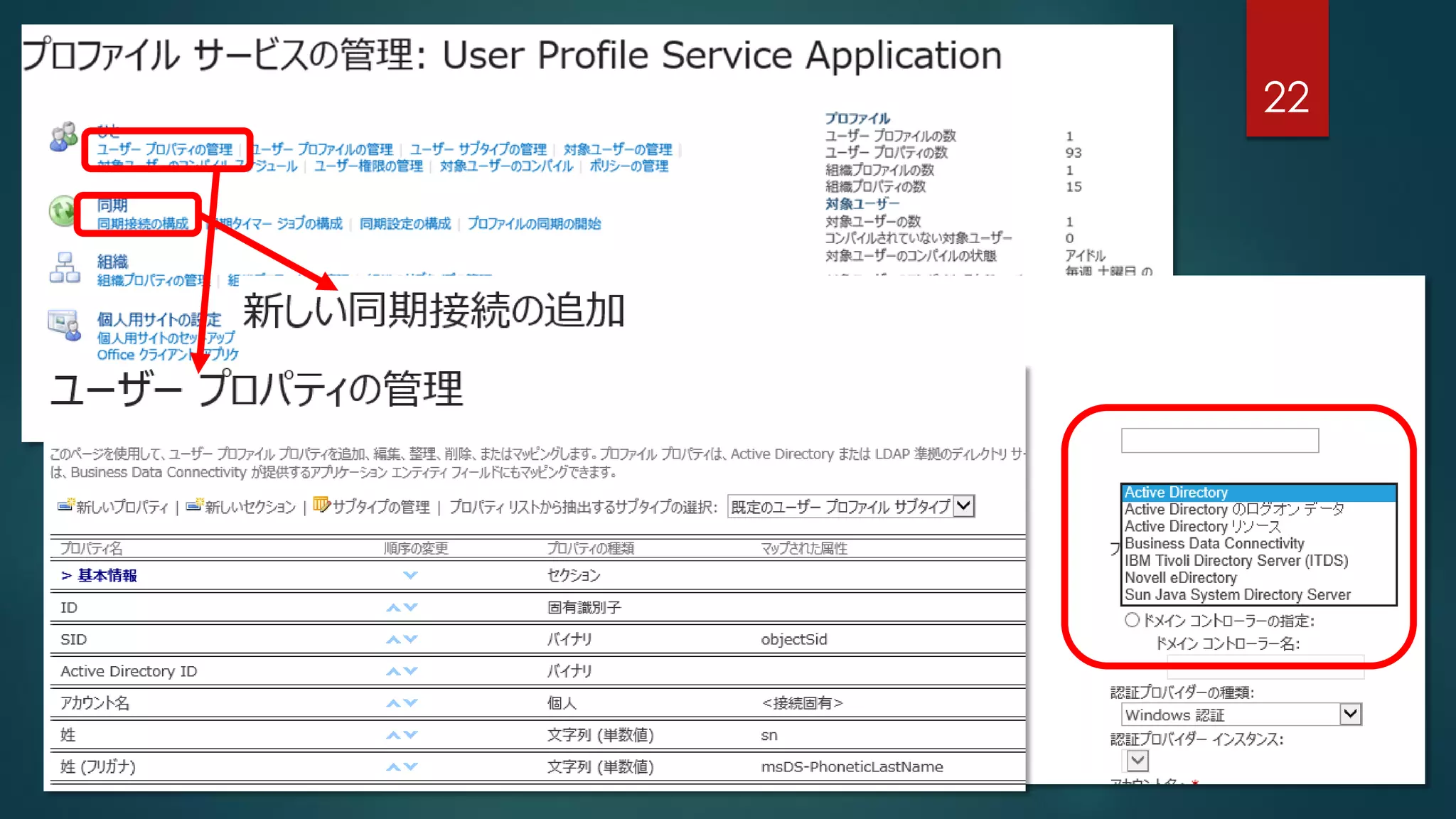
Task: Click the サブタイプの管理 icon
Action: coord(321,505)
